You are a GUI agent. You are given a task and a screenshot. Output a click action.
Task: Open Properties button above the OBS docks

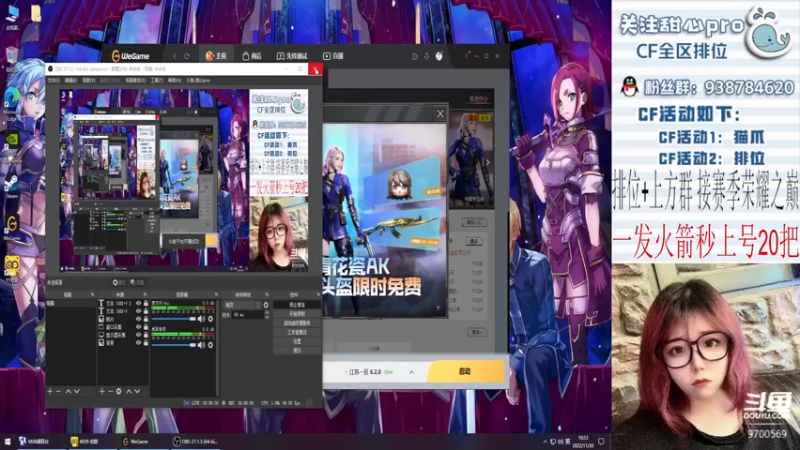point(119,282)
